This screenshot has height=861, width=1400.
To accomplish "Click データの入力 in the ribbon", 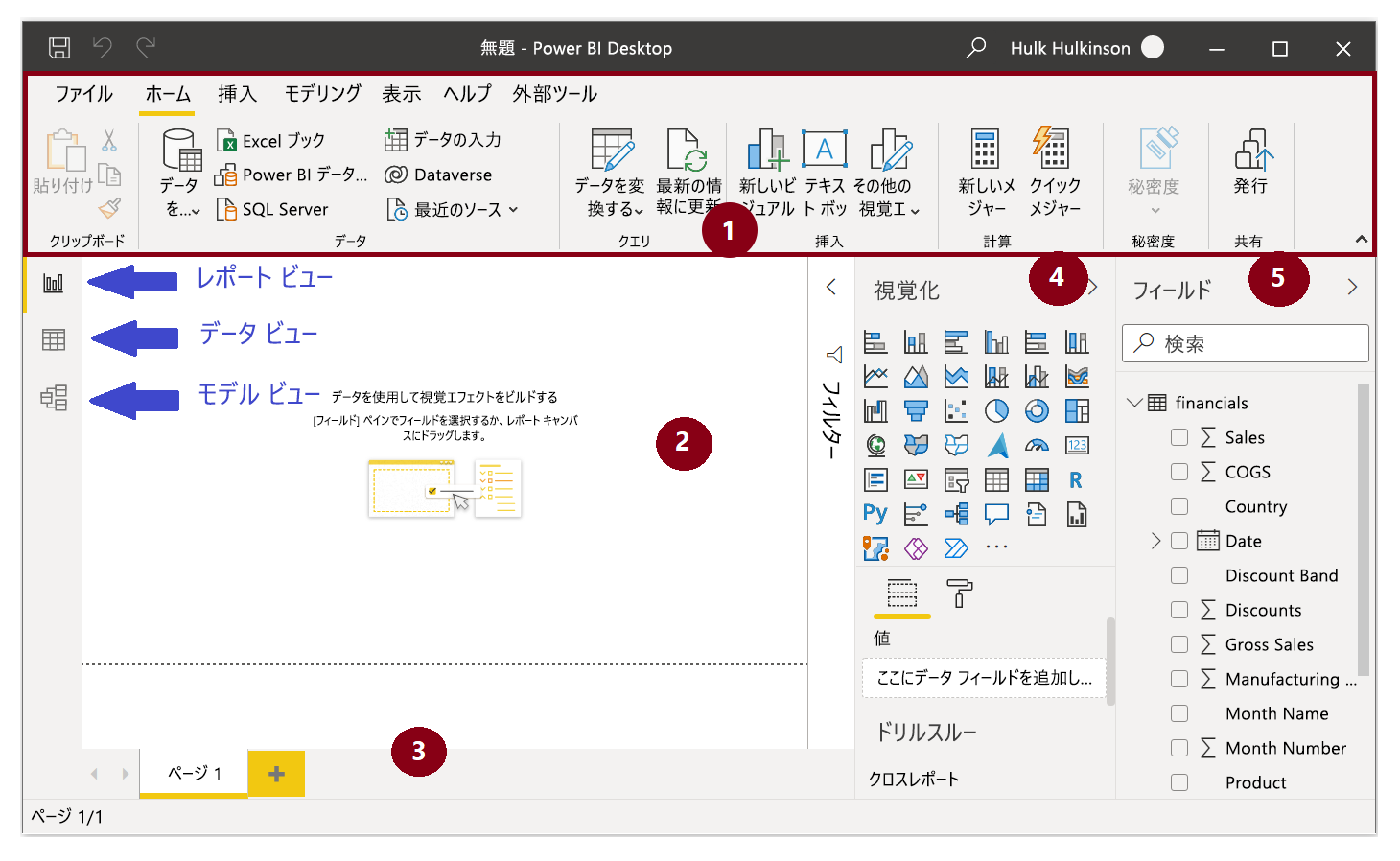I will (442, 140).
